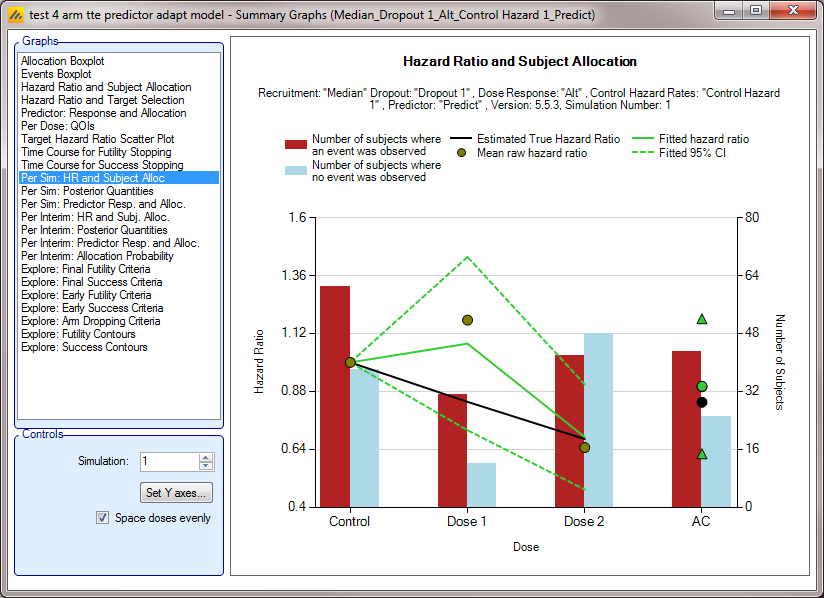Open Per Interim: Allocation Probability graph
This screenshot has height=598, width=824.
pyautogui.click(x=97, y=256)
